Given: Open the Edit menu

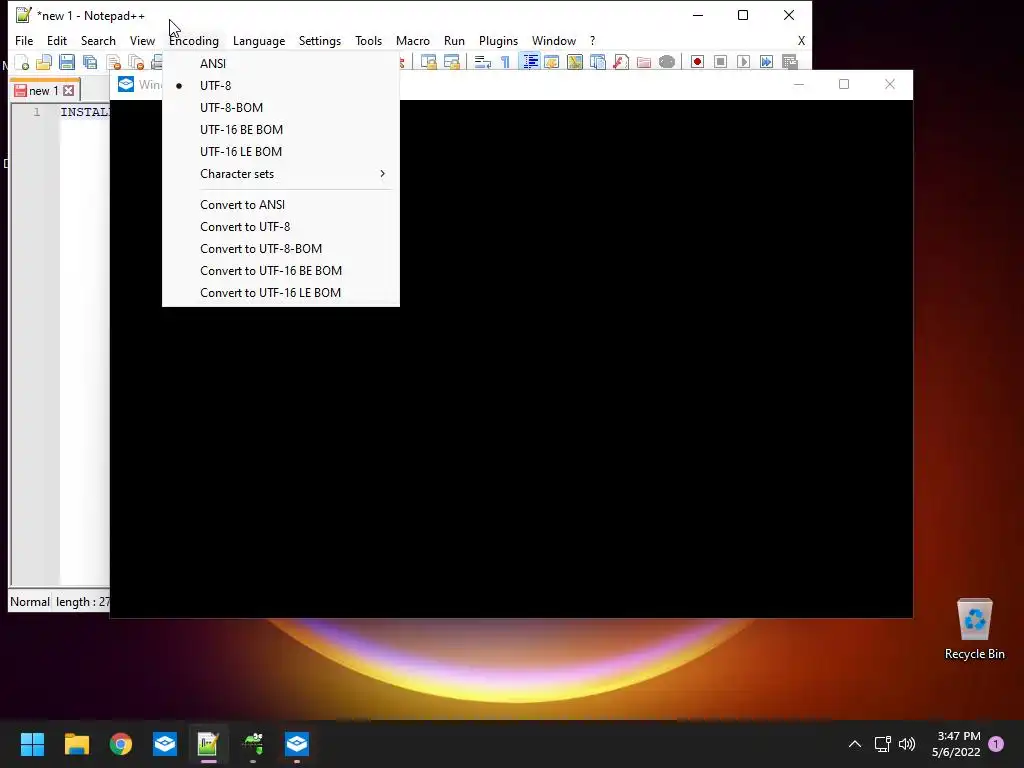Looking at the screenshot, I should 57,40.
